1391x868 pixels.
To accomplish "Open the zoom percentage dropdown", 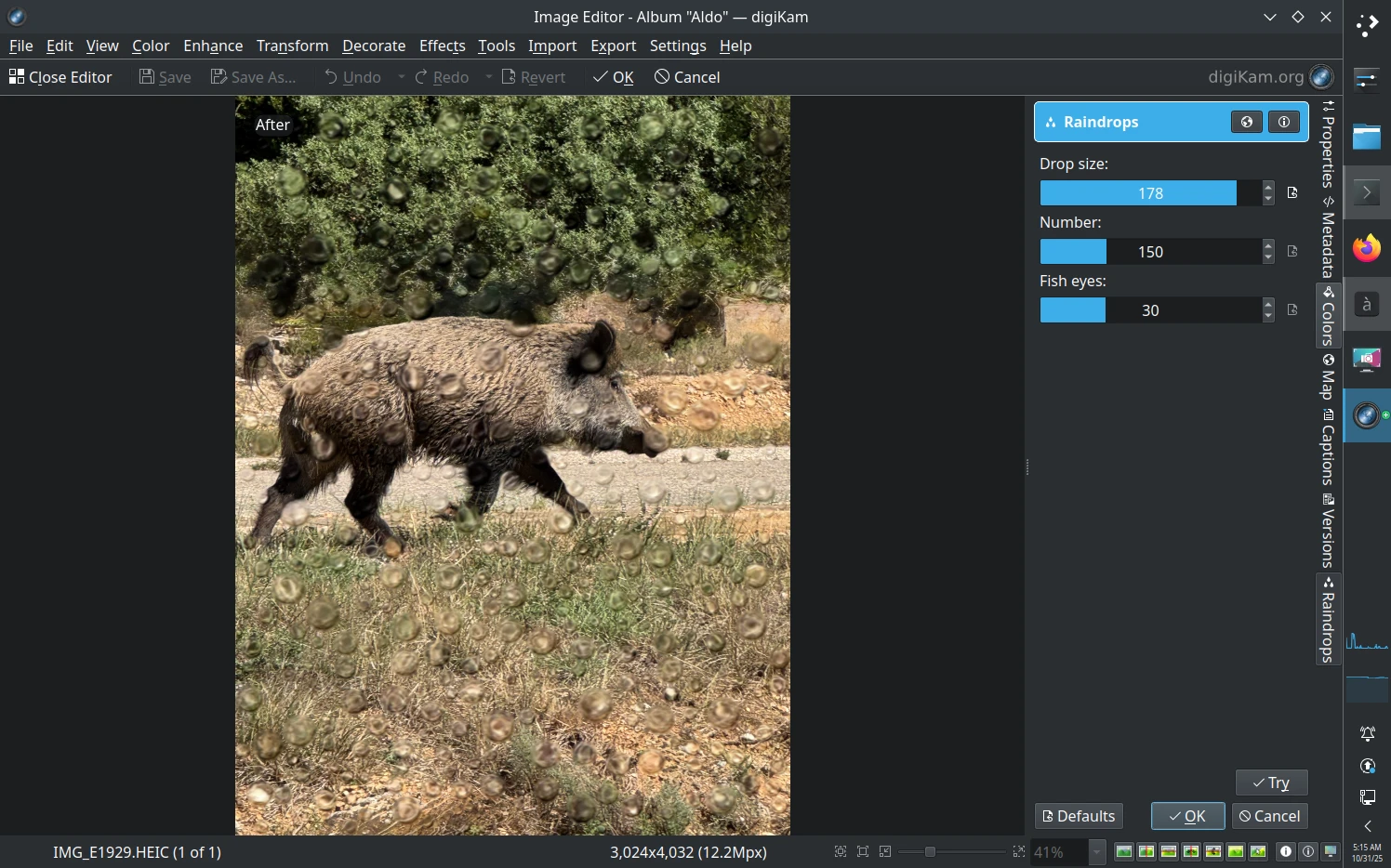I will (x=1095, y=851).
